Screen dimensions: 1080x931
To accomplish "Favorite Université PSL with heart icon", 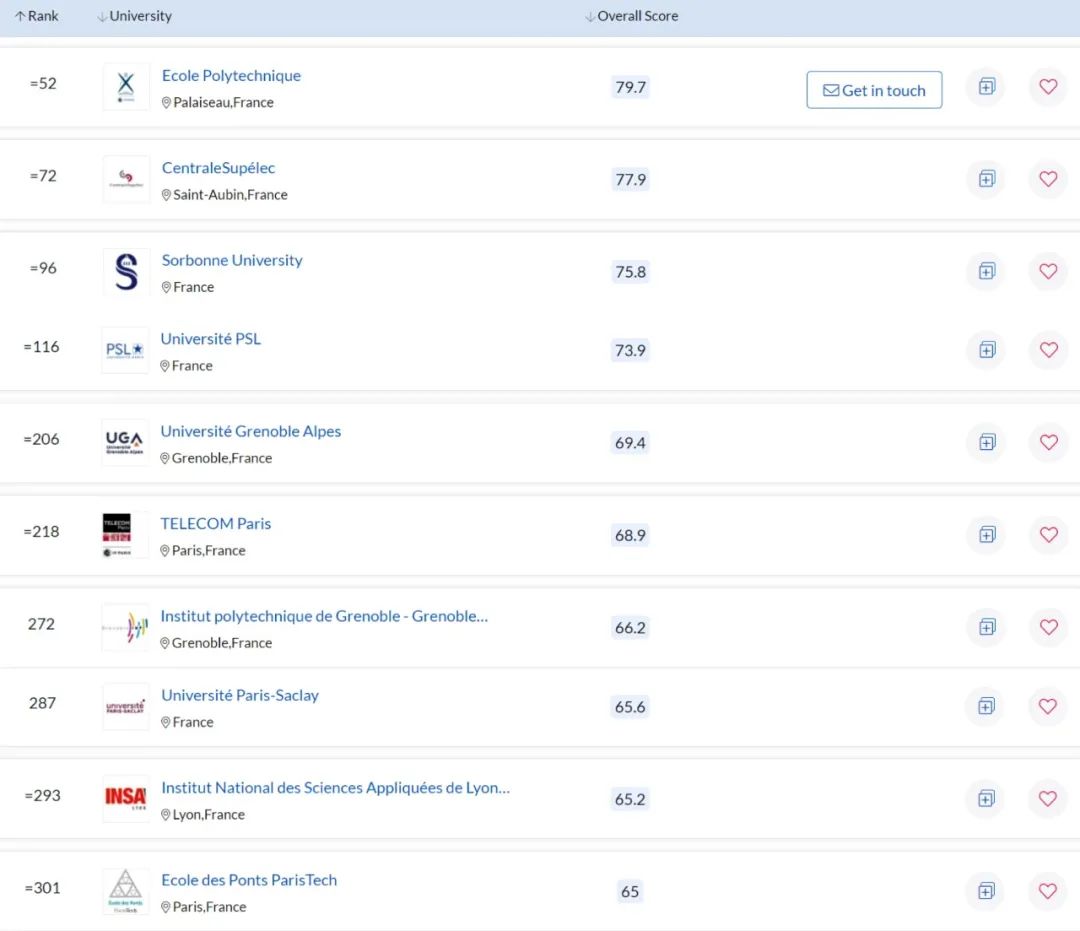I will click(x=1048, y=350).
